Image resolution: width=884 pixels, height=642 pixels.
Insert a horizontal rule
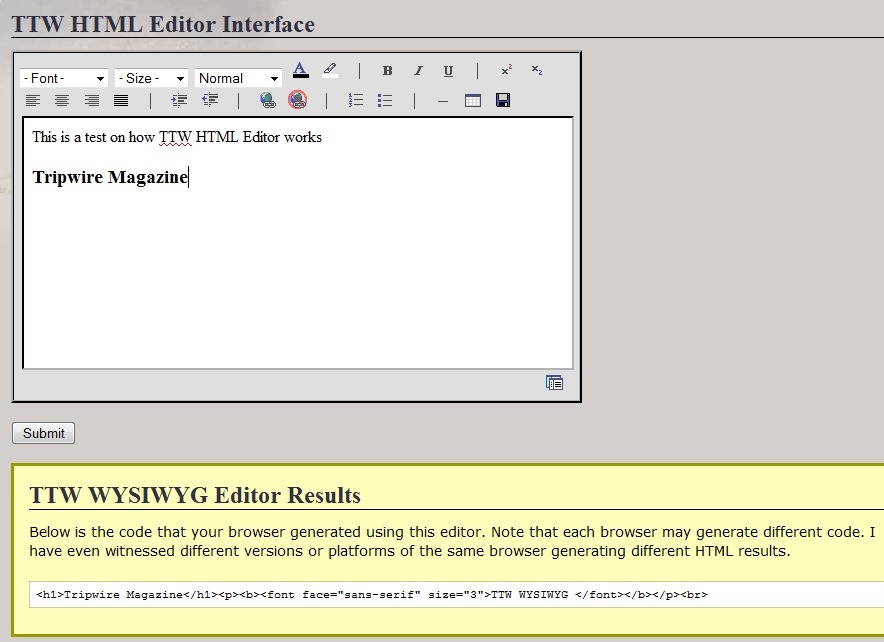click(443, 101)
